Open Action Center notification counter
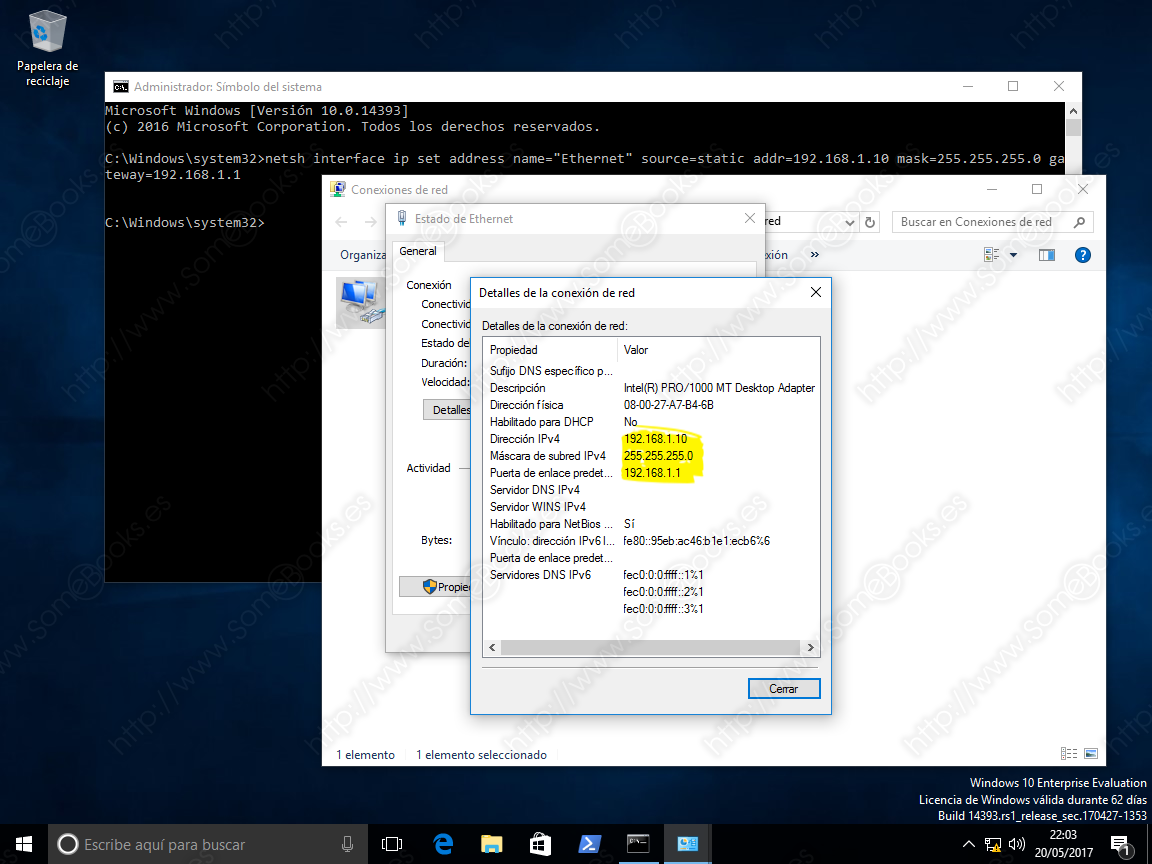 click(x=1122, y=845)
